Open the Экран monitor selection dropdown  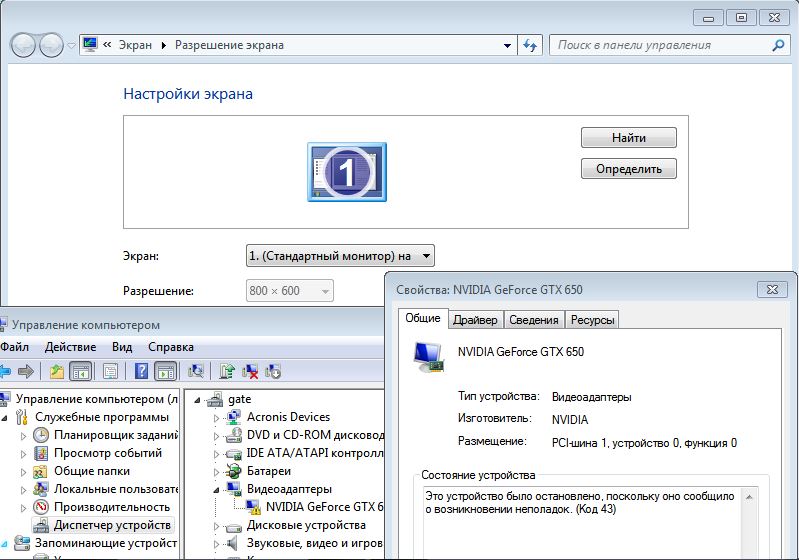340,256
